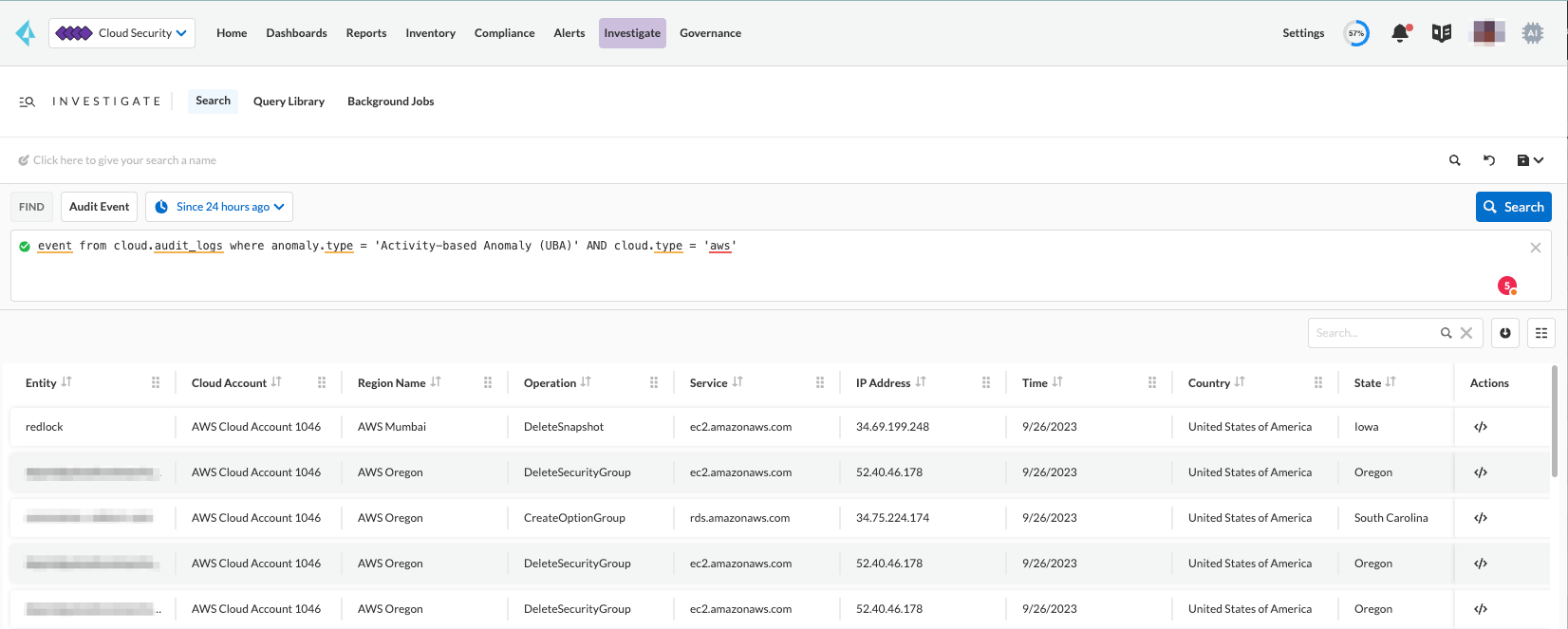Sort by Country column
The image size is (1568, 629).
click(1240, 382)
